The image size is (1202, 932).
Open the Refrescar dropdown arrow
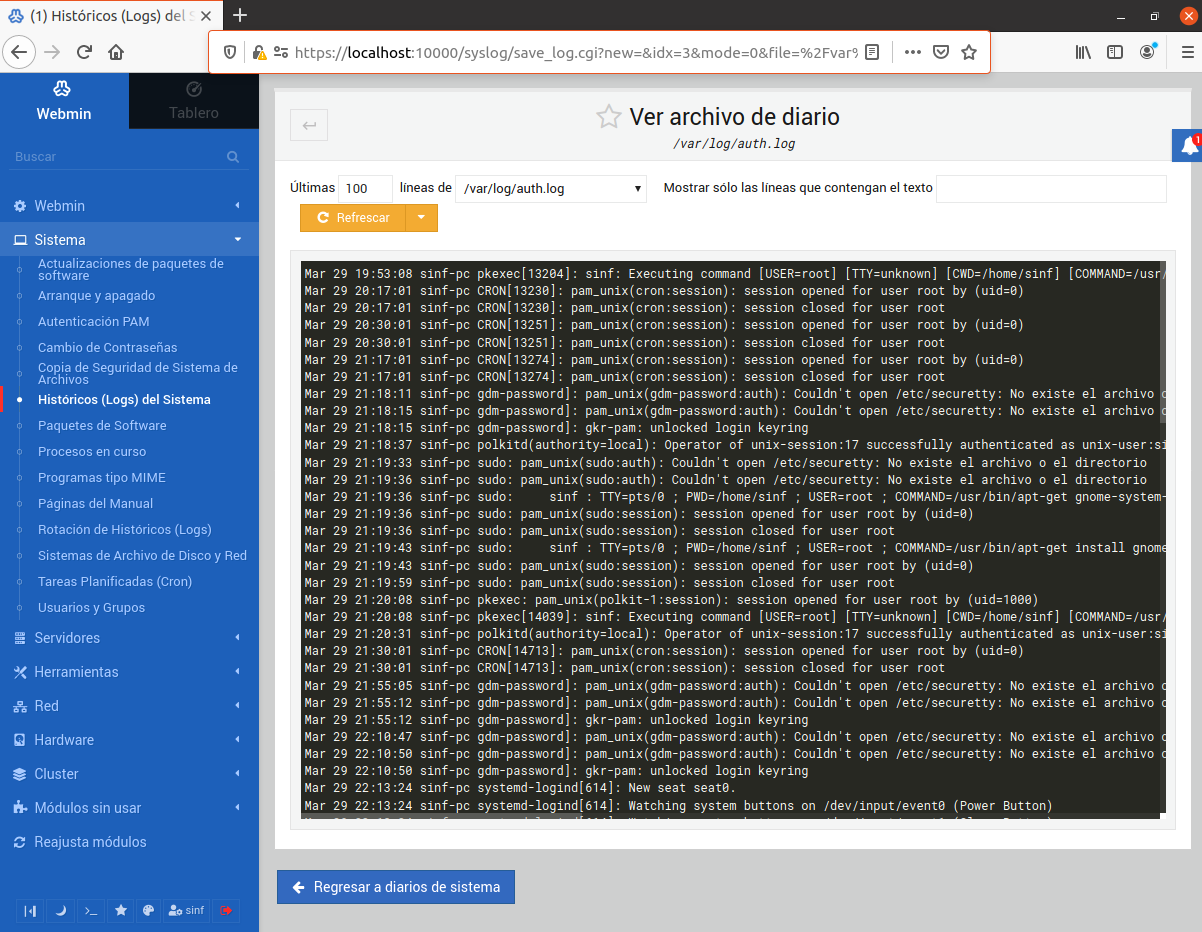click(x=421, y=217)
